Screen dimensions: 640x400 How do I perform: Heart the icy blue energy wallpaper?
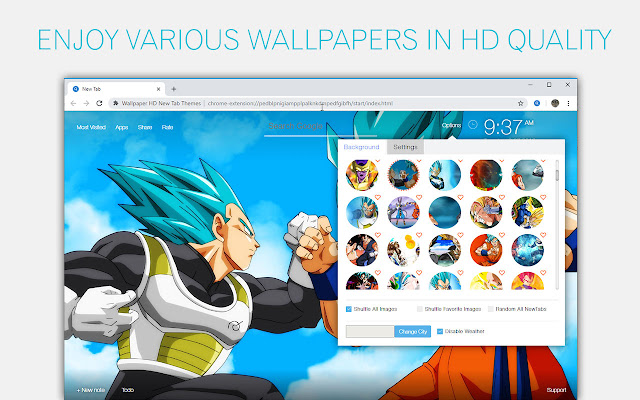[543, 235]
